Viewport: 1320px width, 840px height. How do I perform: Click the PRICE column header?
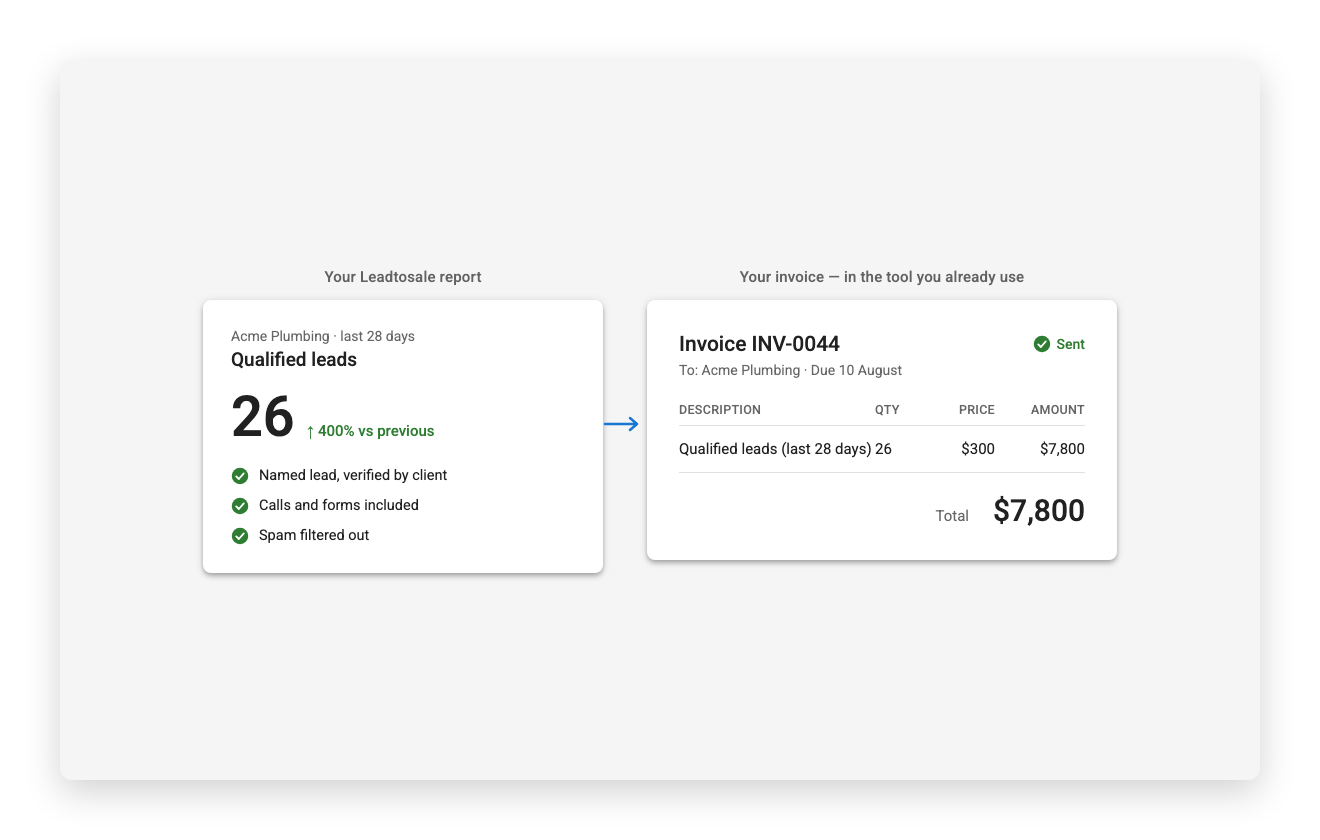(x=977, y=410)
